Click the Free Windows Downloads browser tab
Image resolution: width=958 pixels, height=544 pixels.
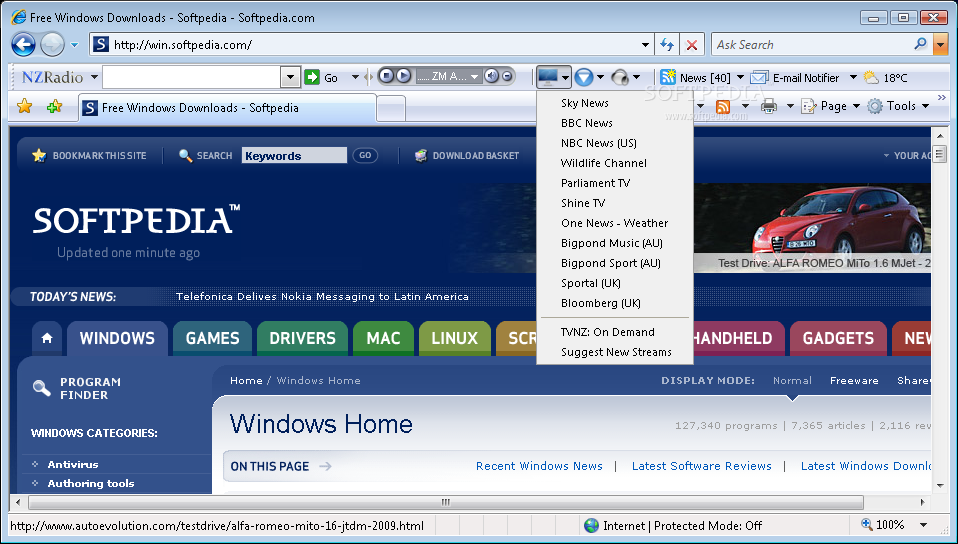pyautogui.click(x=227, y=108)
